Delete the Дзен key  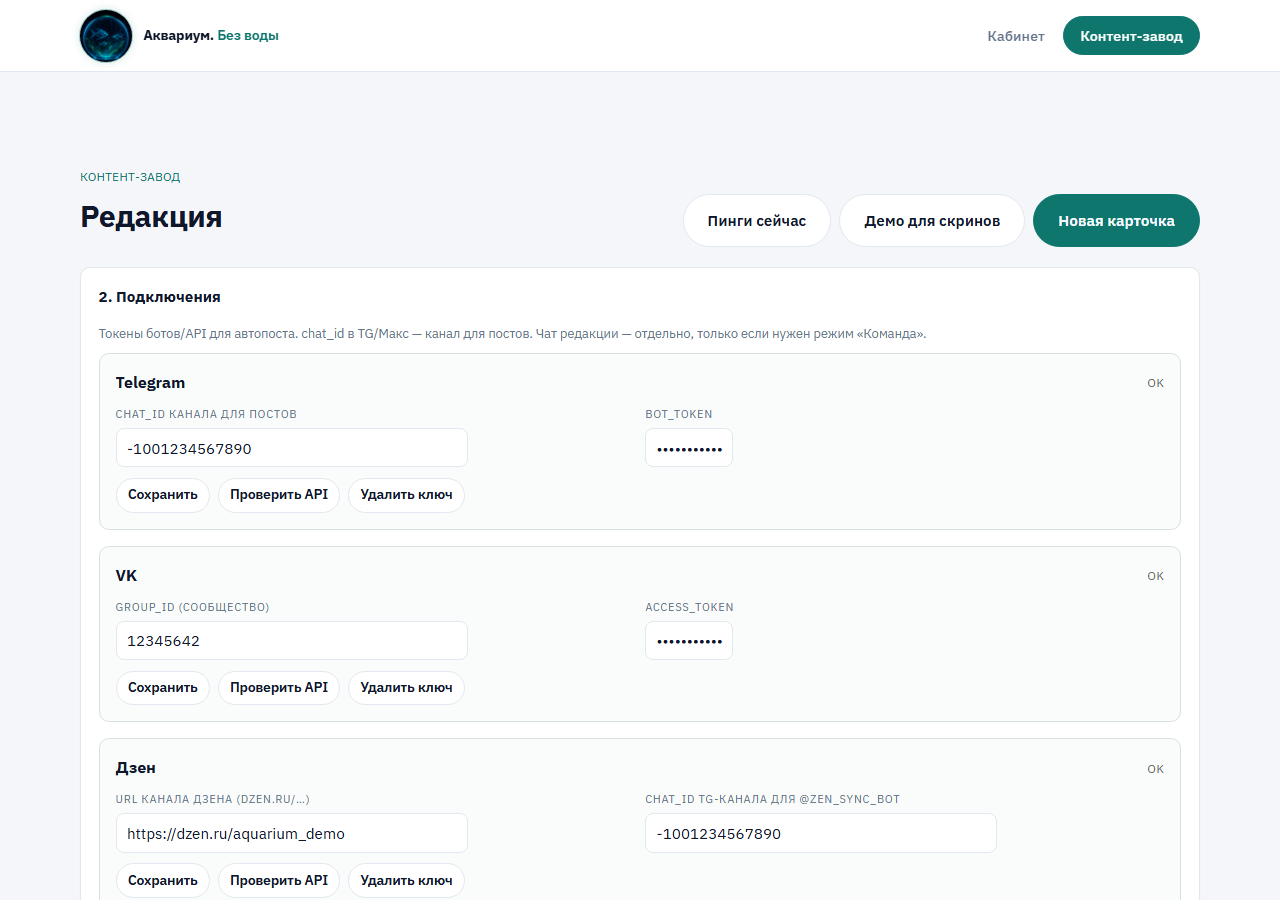406,880
